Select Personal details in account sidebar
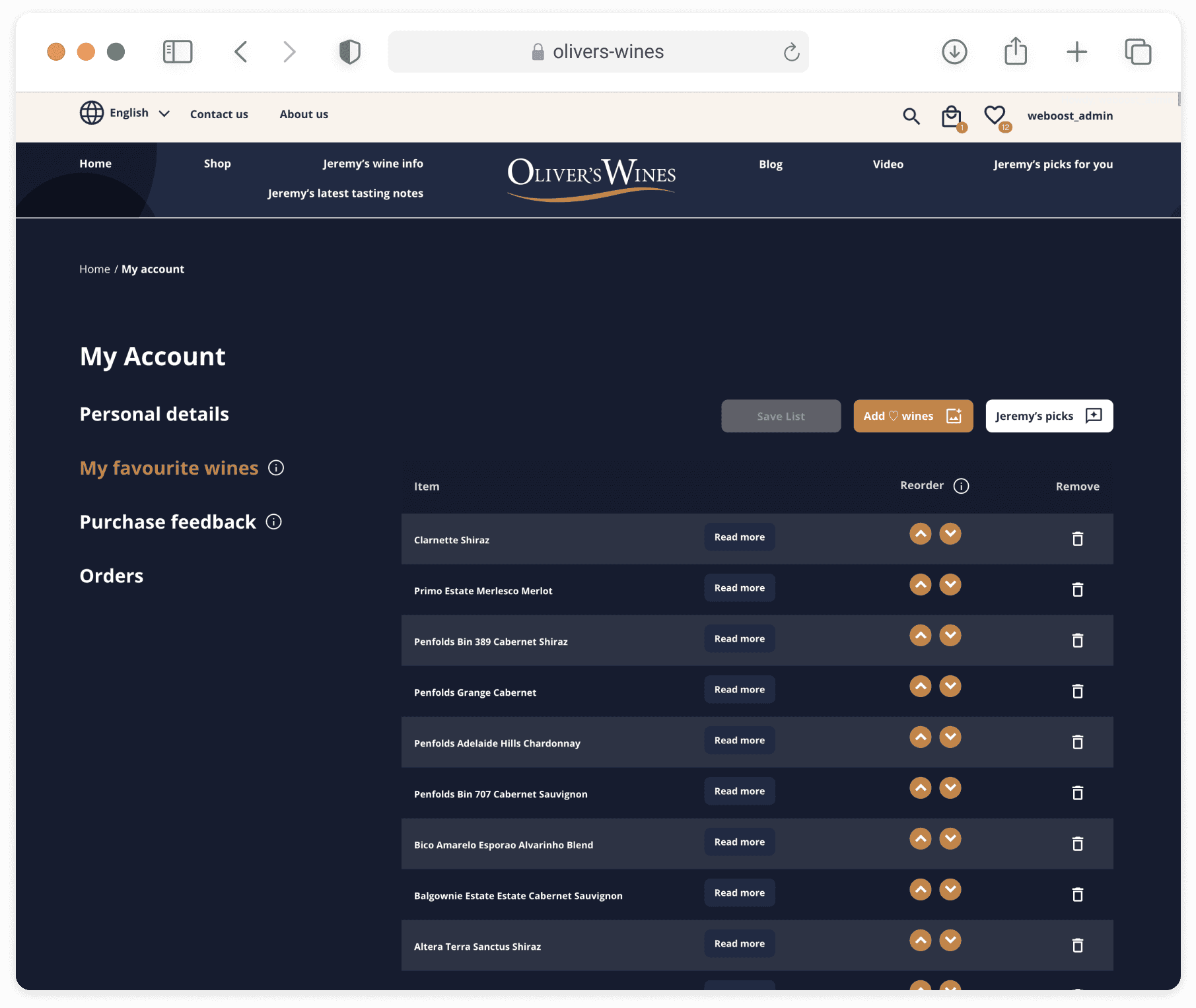This screenshot has height=1008, width=1196. pos(155,414)
